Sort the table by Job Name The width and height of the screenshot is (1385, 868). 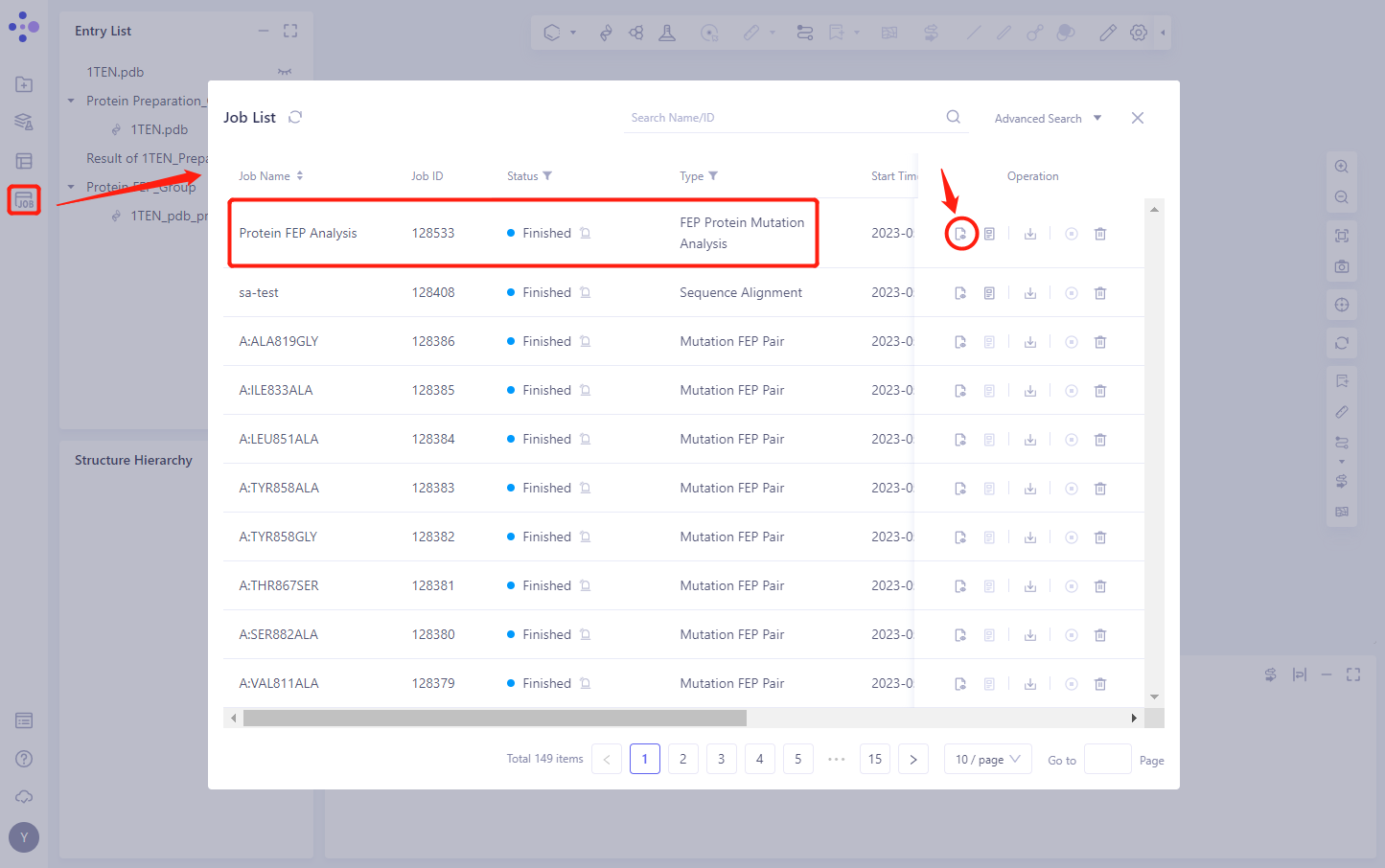(x=300, y=176)
